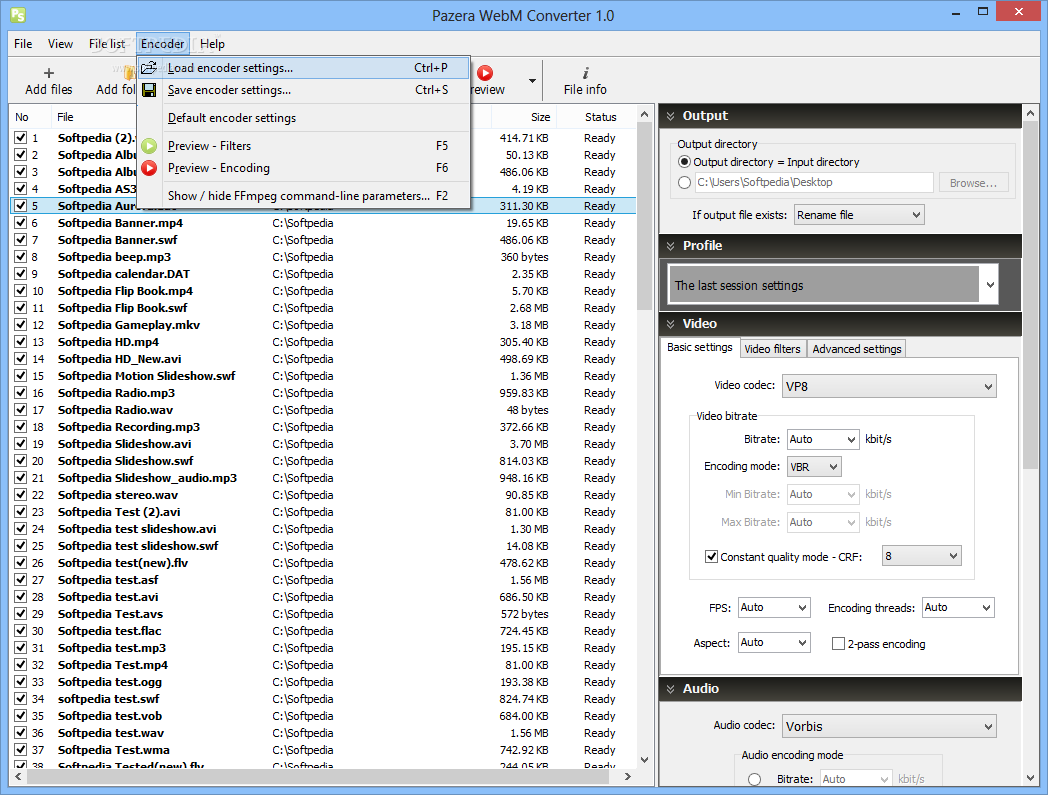Select the Softpedia Motion Slideshow.swf row
The width and height of the screenshot is (1048, 795).
323,376
